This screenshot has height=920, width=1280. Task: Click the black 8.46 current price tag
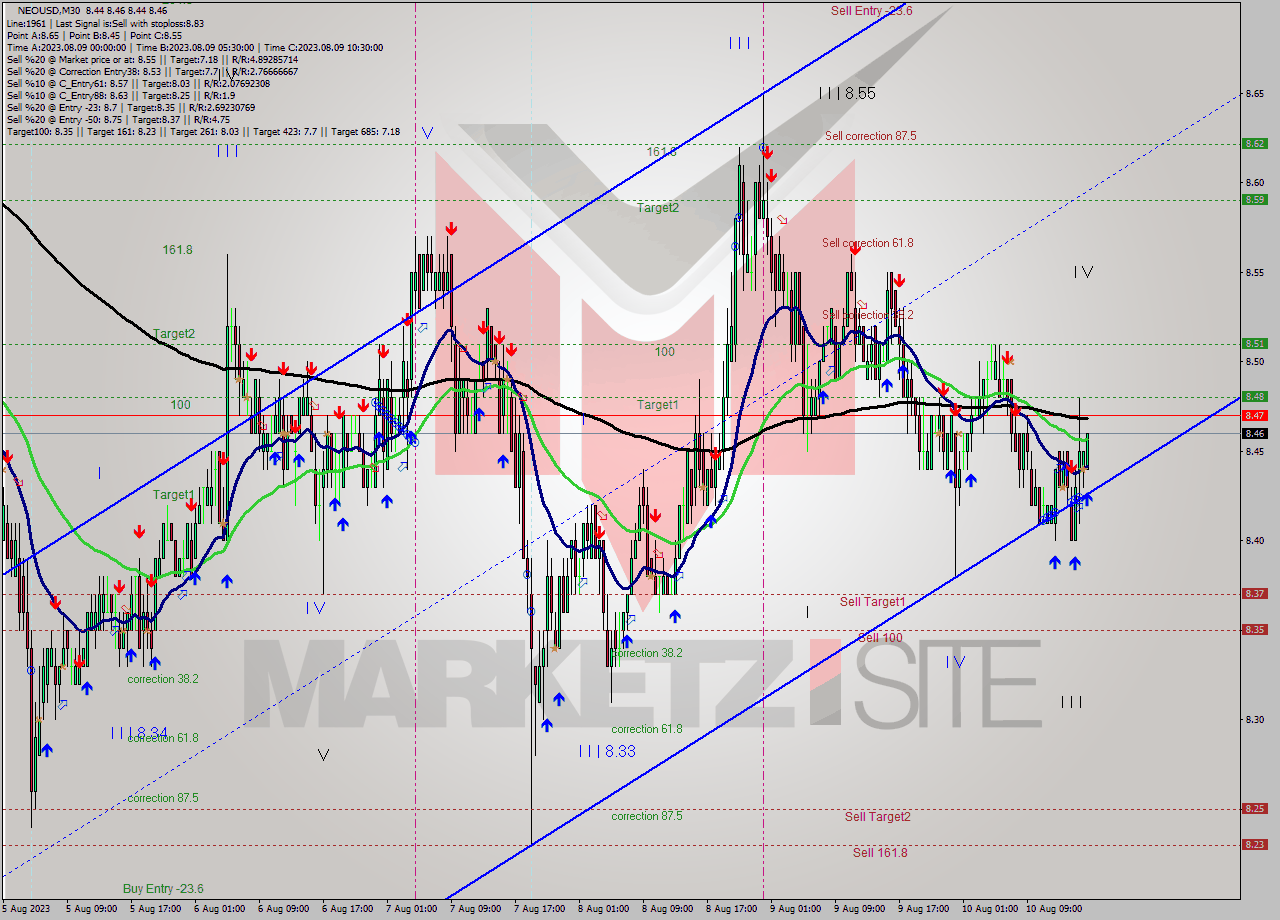pos(1255,433)
